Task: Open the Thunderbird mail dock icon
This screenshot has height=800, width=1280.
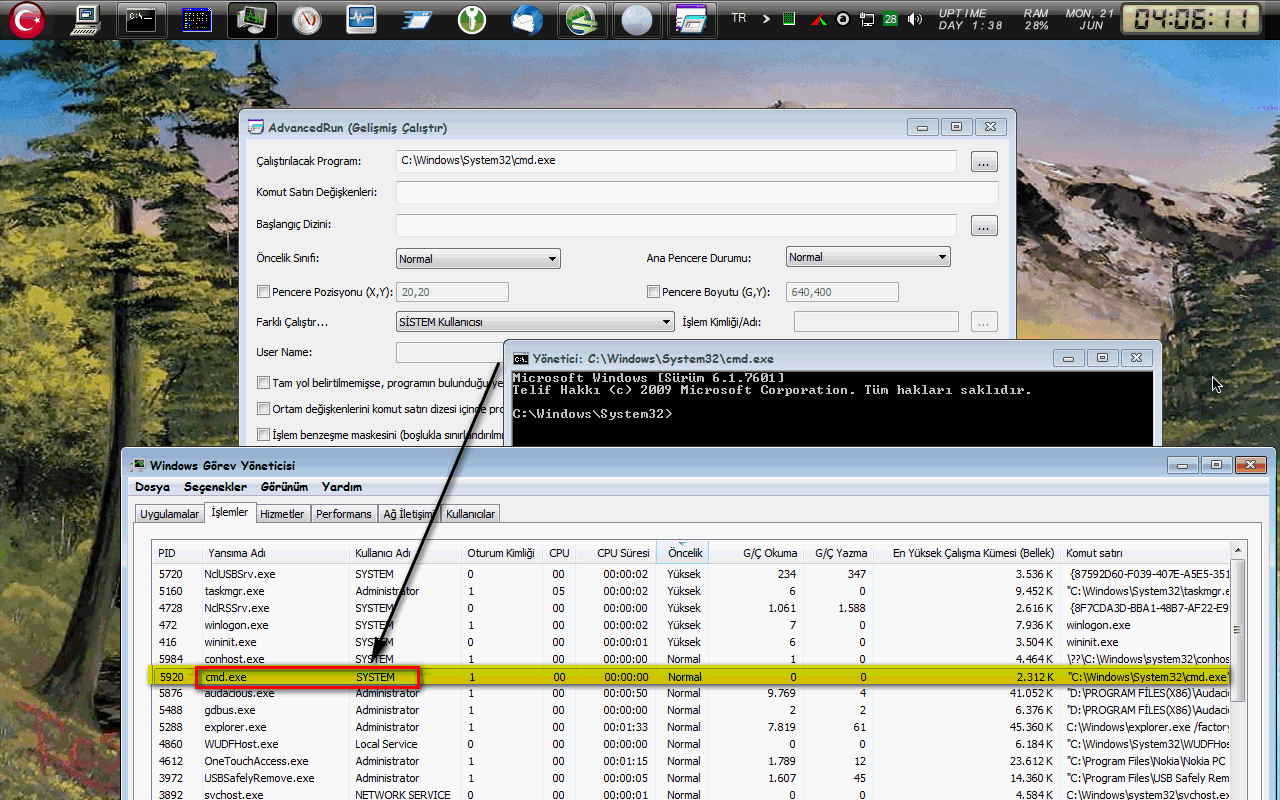Action: (x=526, y=20)
